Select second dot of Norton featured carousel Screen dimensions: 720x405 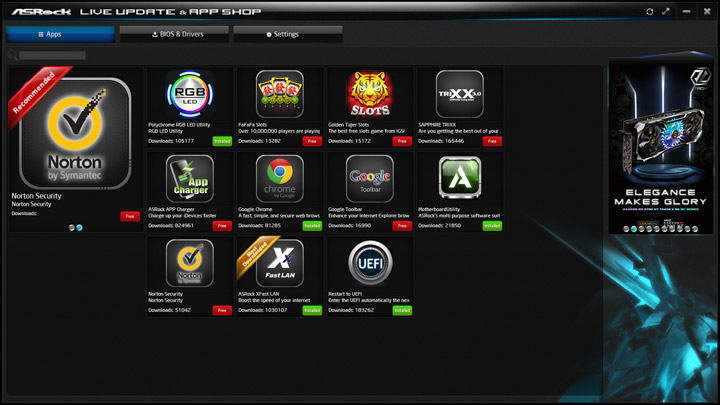tap(79, 228)
